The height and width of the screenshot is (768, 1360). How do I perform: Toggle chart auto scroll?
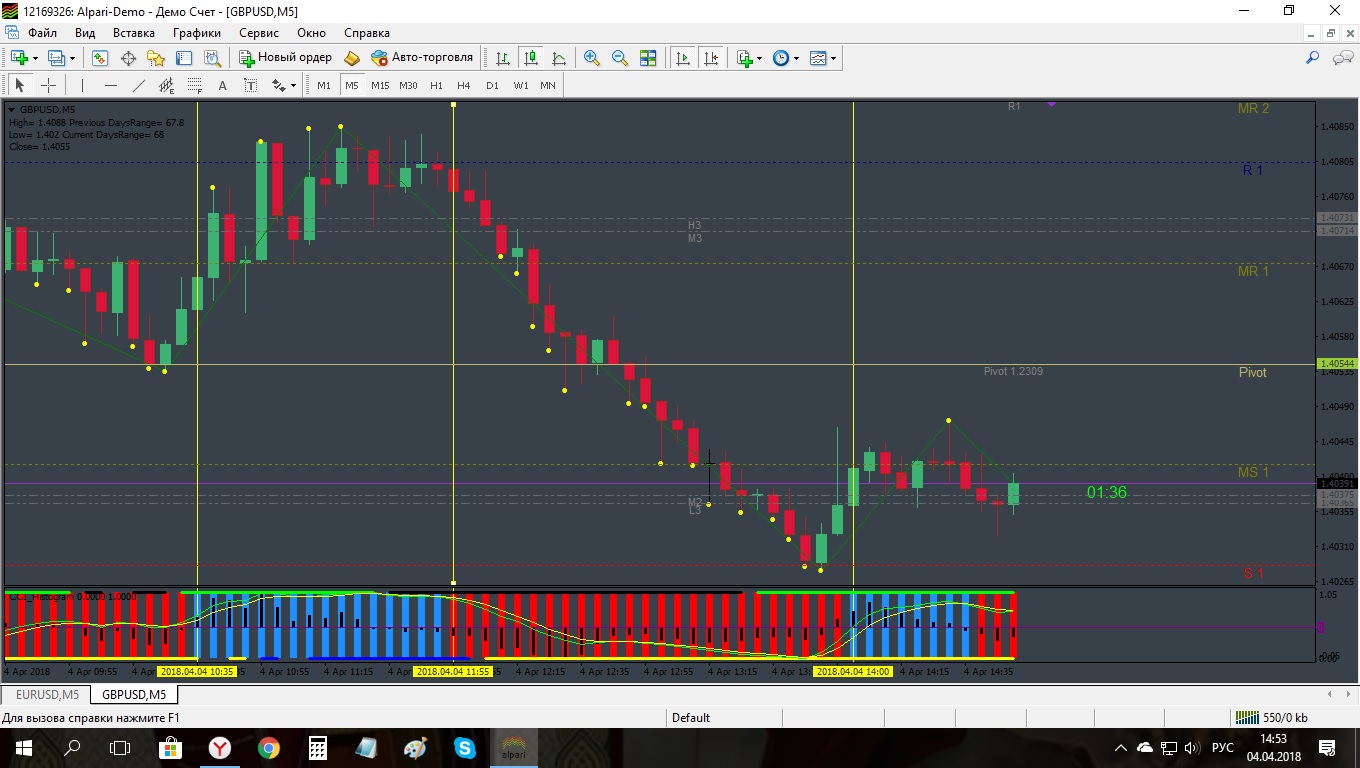tap(683, 58)
